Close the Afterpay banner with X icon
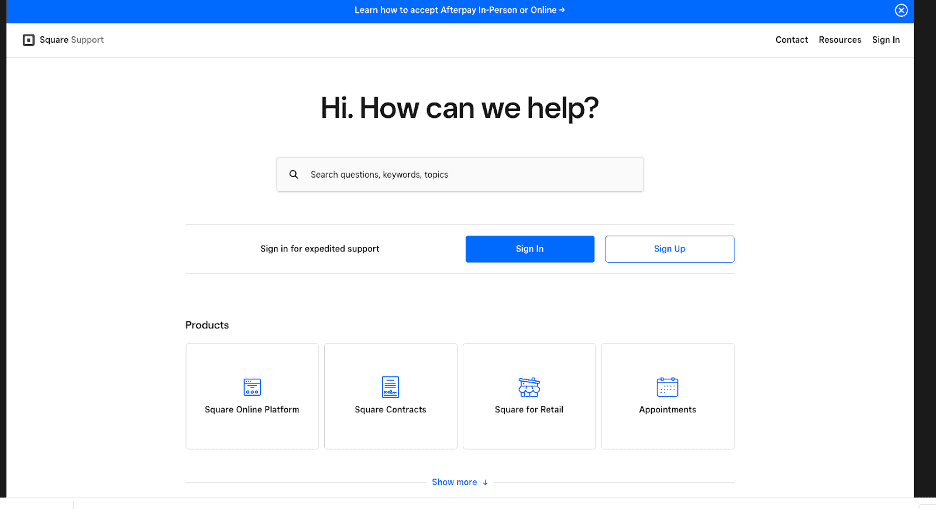 coord(901,10)
